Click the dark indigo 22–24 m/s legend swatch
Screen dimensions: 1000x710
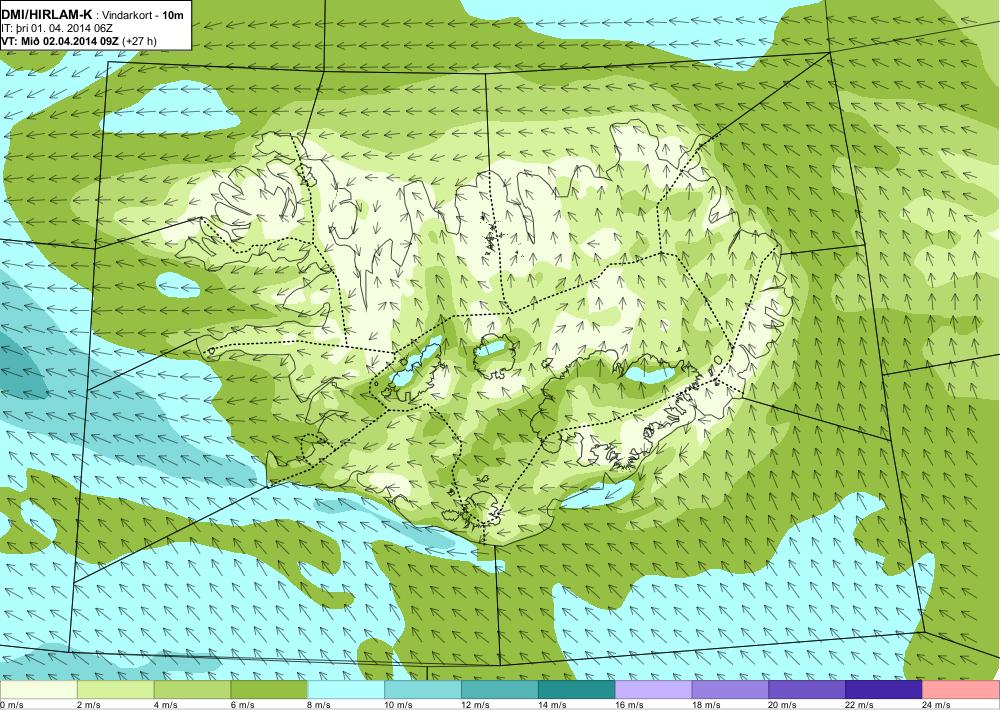pyautogui.click(x=884, y=690)
